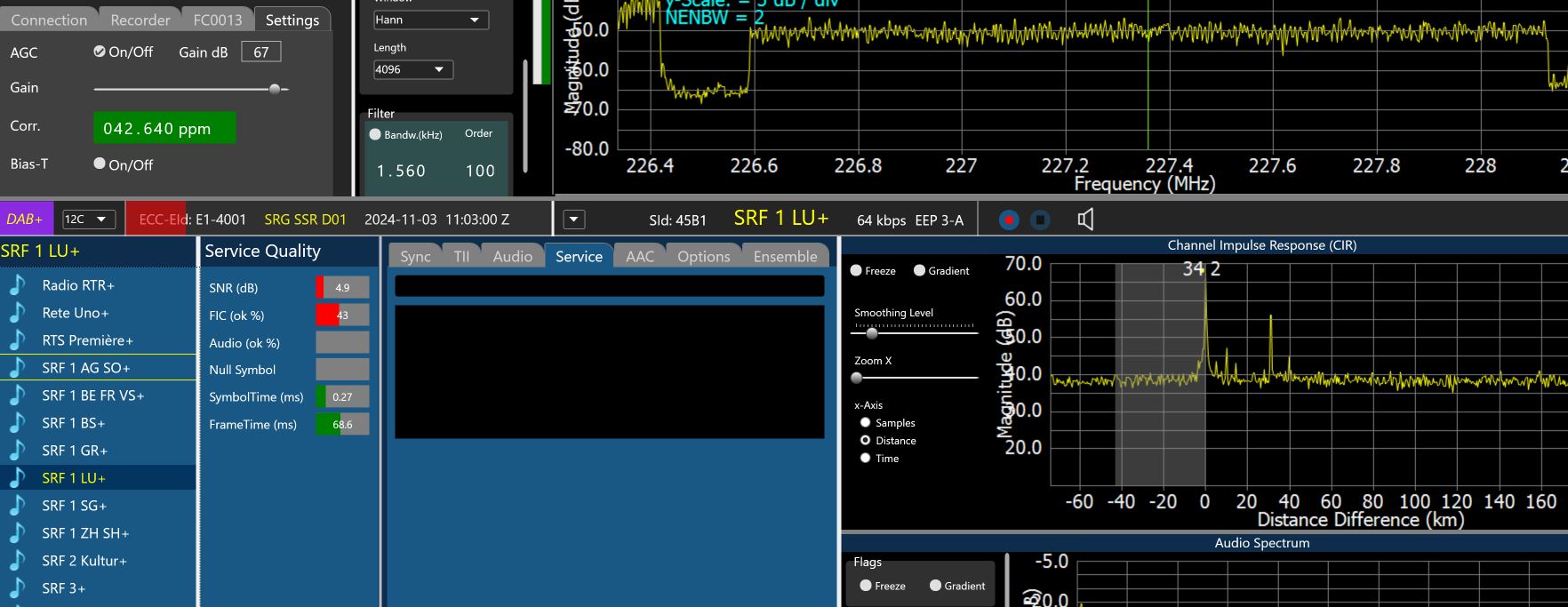Click music note icon beside Radio RTR+
This screenshot has height=607, width=1568.
tap(18, 285)
